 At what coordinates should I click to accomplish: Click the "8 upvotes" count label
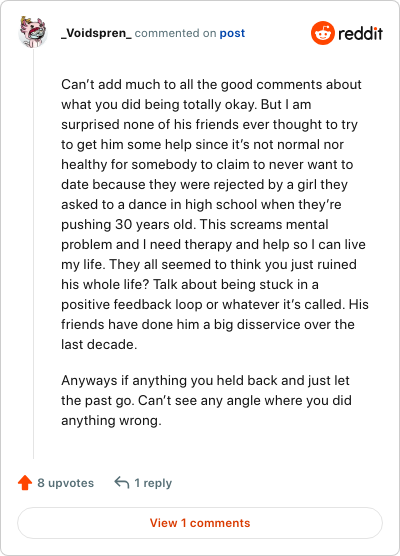pos(66,483)
